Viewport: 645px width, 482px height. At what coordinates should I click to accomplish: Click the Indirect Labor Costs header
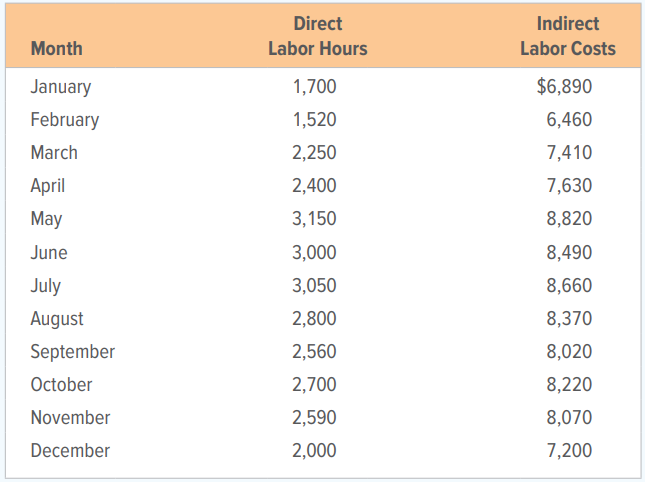pos(568,36)
